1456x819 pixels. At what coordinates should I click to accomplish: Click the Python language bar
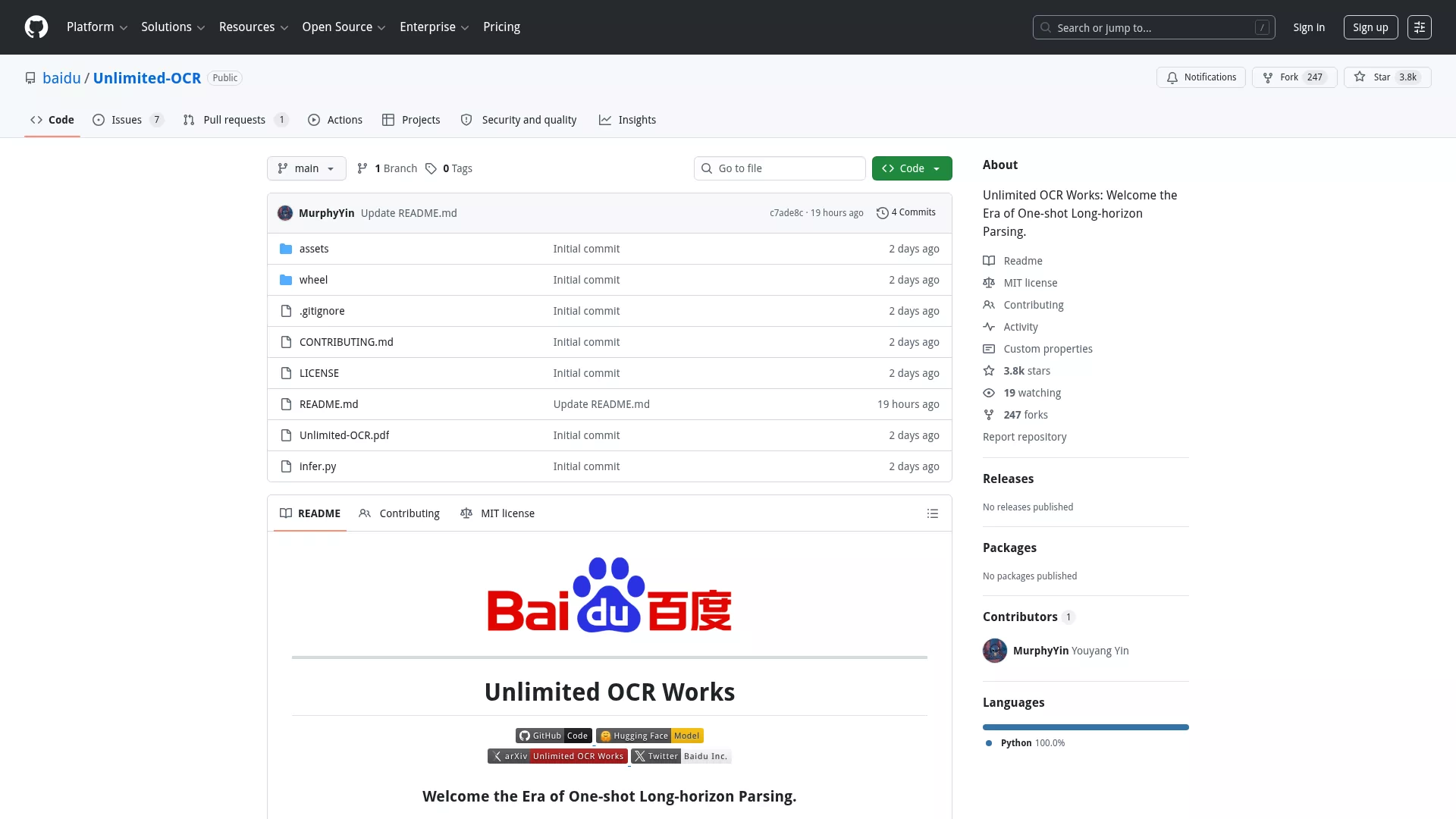tap(1085, 727)
